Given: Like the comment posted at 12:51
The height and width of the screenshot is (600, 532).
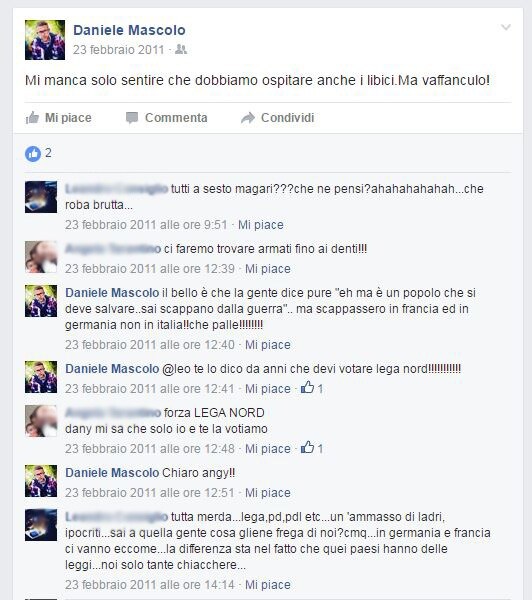Looking at the screenshot, I should coord(268,492).
